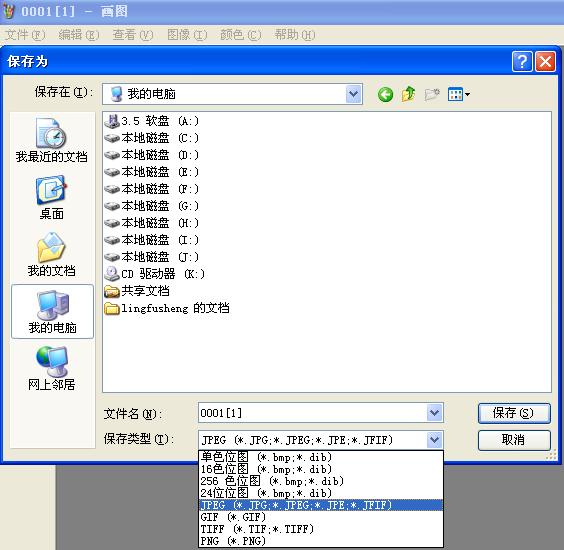Image resolution: width=564 pixels, height=550 pixels.
Task: Click the 保存(S) button
Action: click(x=514, y=413)
